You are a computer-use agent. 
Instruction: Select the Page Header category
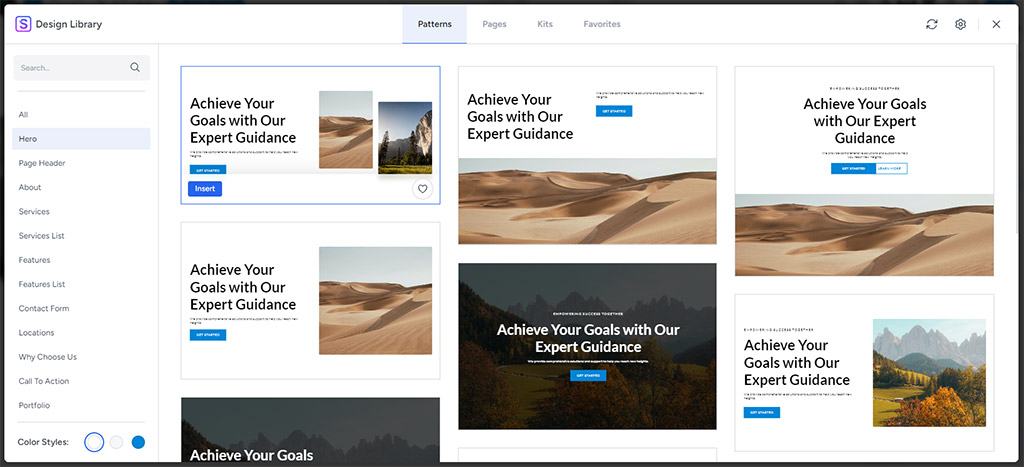[42, 163]
